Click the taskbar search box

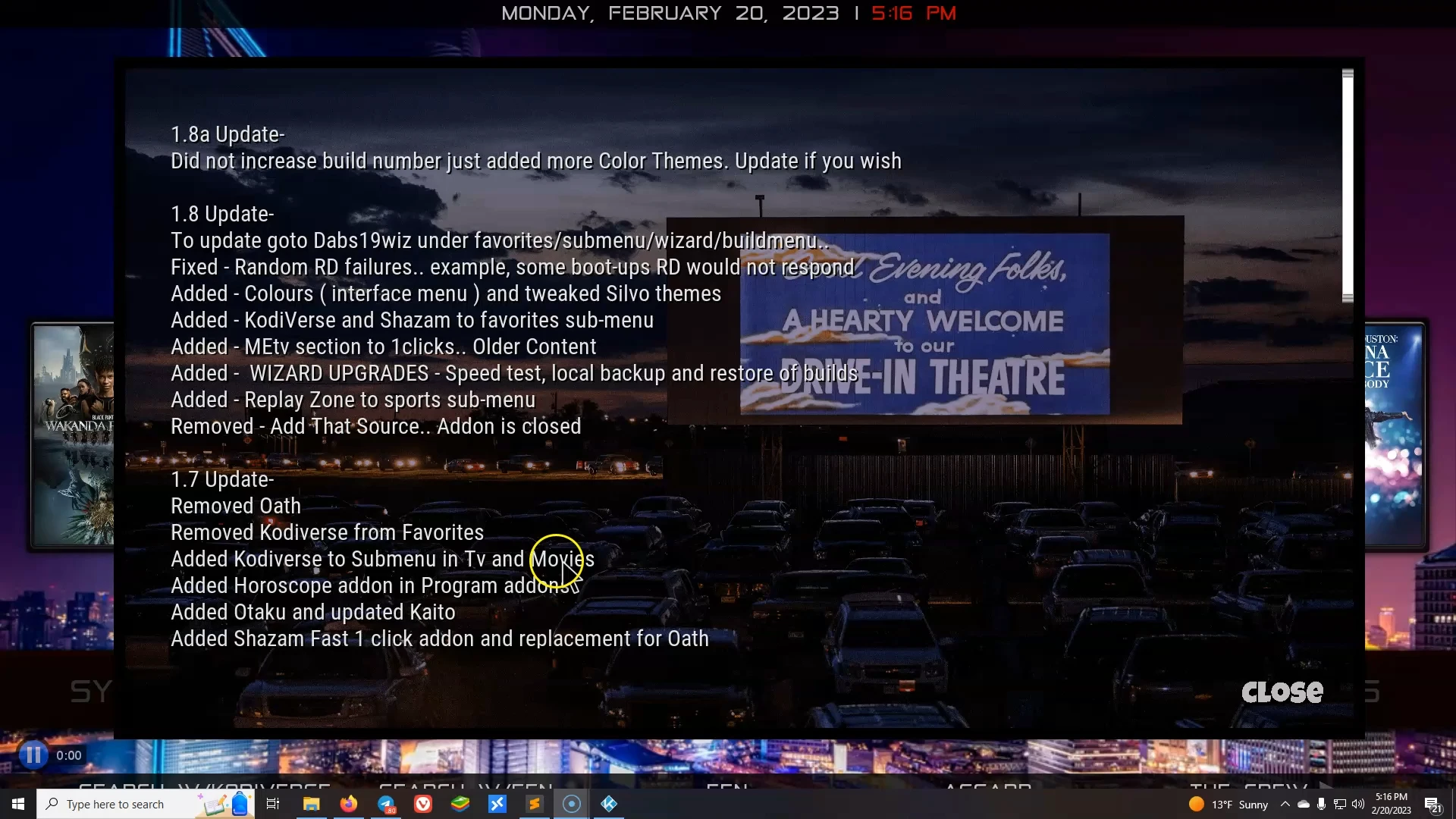click(x=146, y=804)
